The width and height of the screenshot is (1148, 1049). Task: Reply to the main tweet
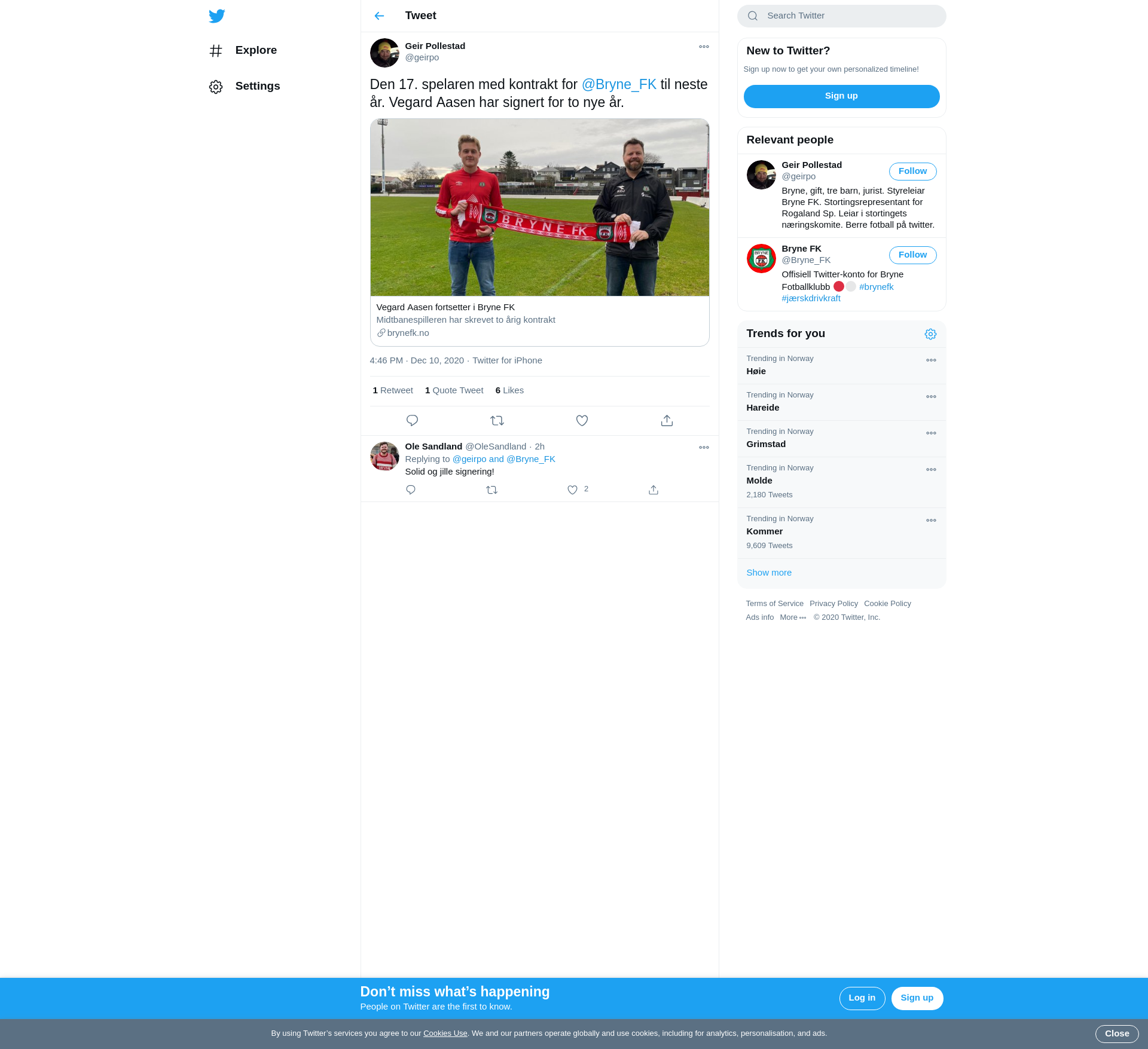412,421
